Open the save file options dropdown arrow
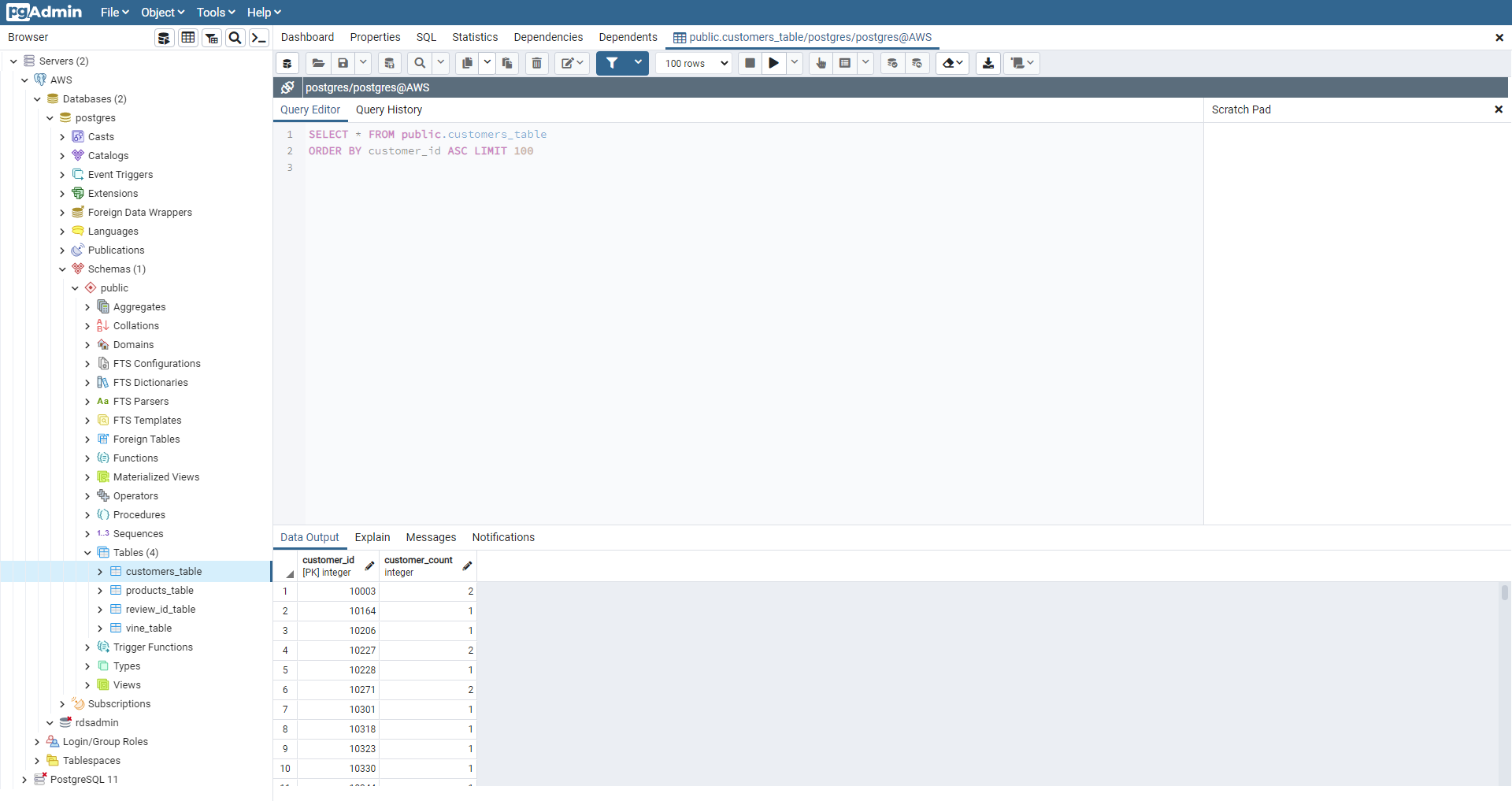The height and width of the screenshot is (801, 1512). 363,63
